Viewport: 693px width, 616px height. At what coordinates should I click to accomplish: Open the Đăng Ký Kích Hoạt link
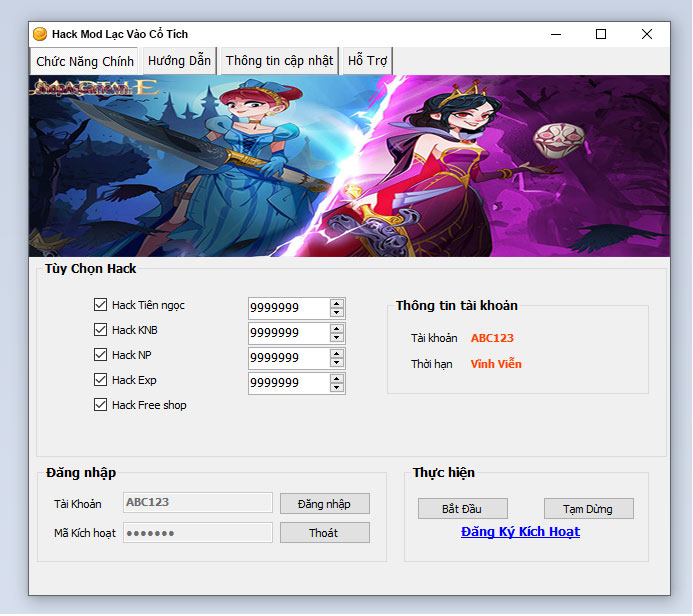(520, 532)
